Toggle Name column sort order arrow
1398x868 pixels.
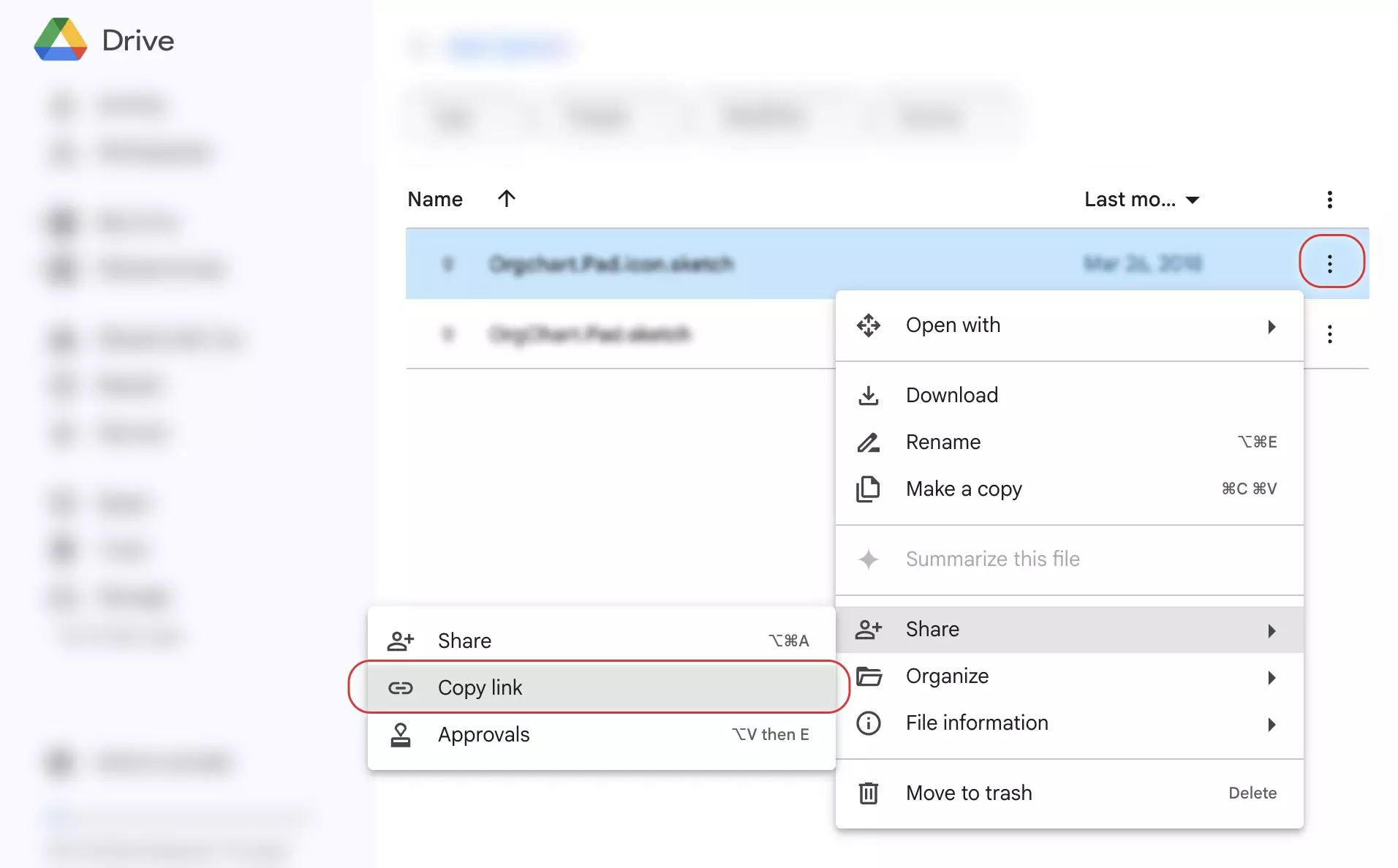tap(507, 199)
